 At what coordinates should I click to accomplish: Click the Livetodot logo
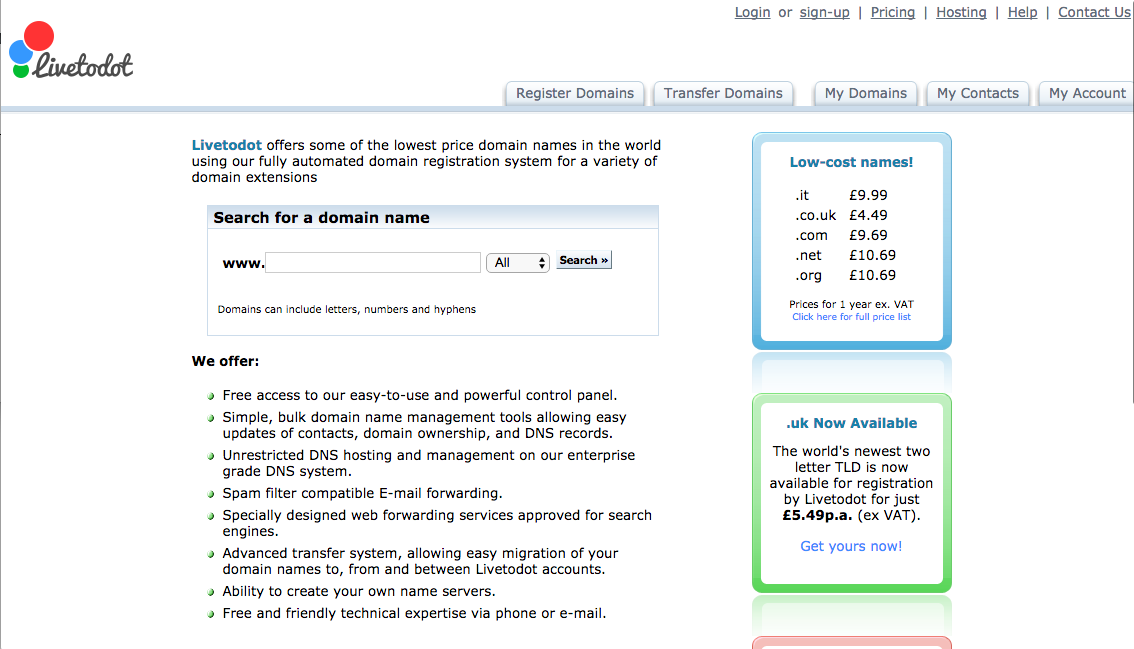coord(71,50)
